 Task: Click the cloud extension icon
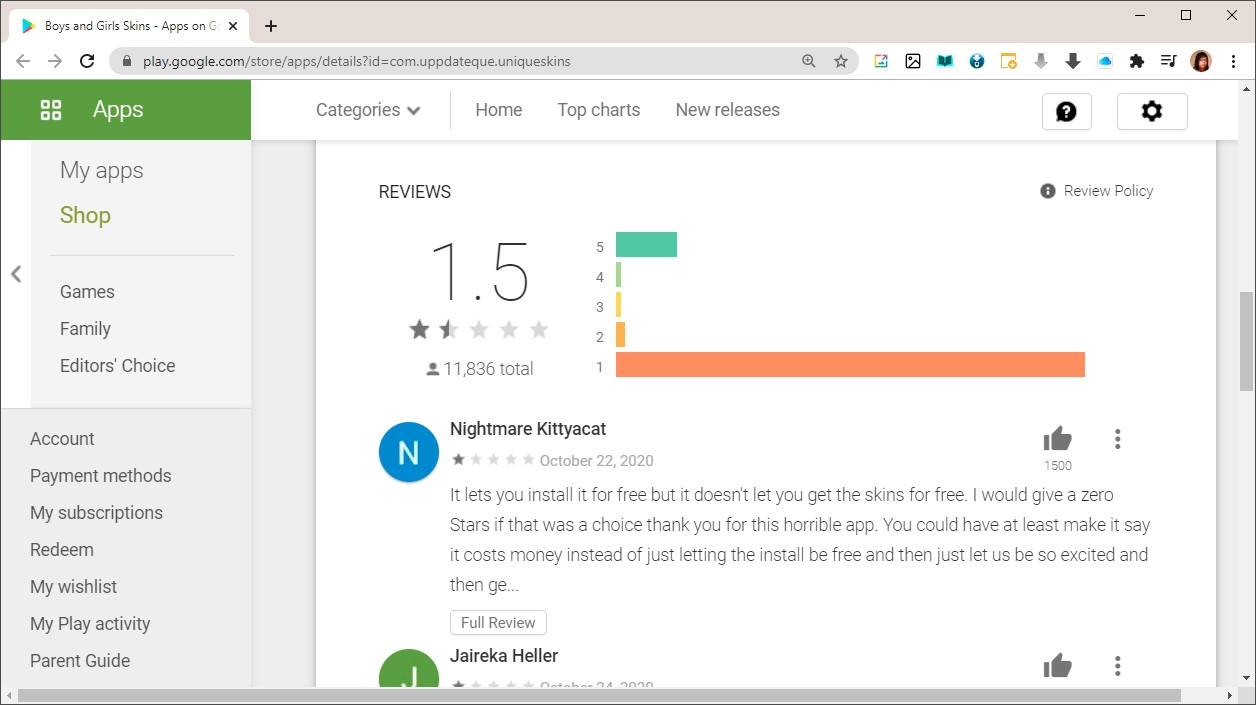coord(1105,61)
